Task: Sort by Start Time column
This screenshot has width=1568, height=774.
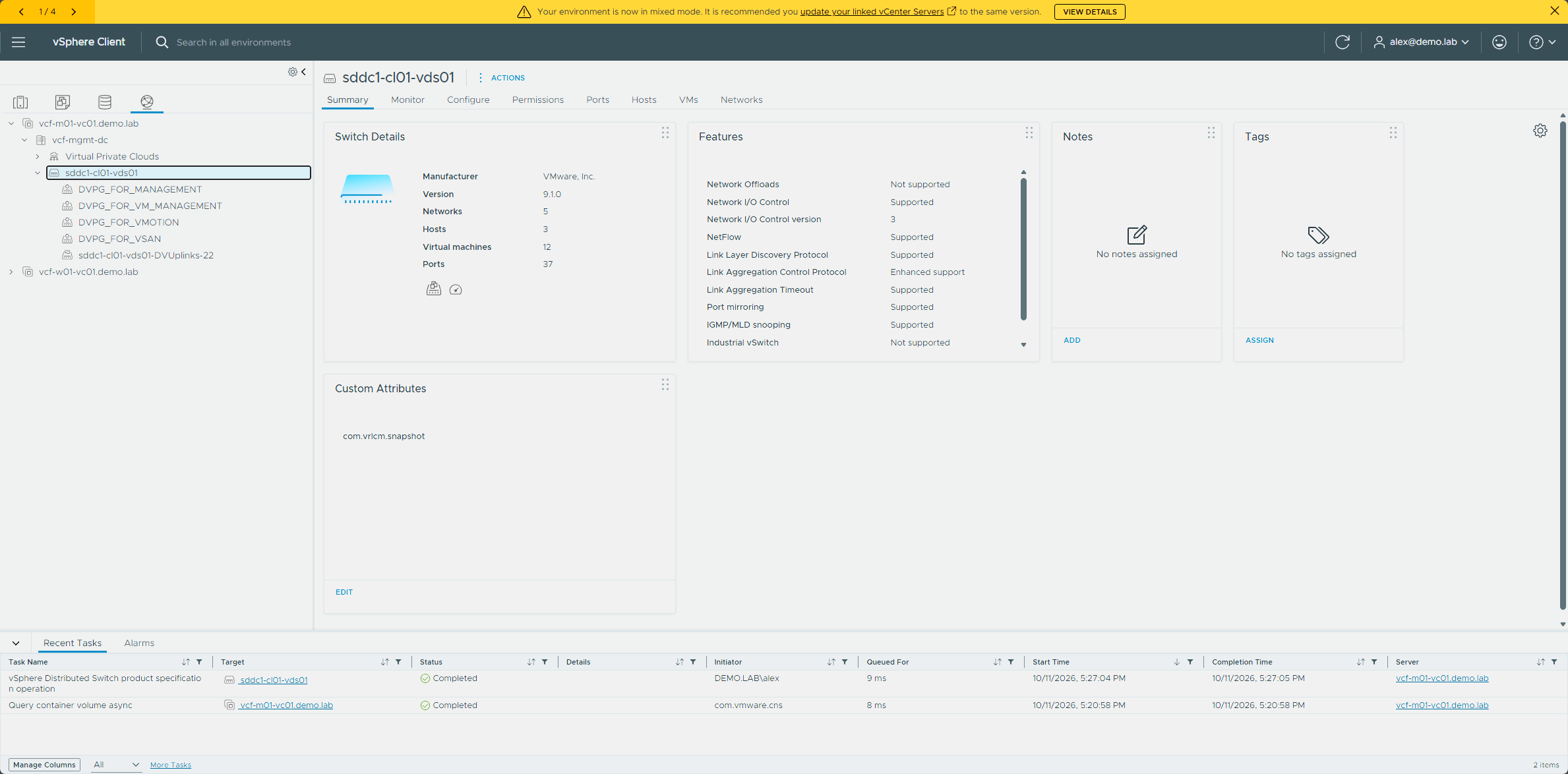Action: (1177, 662)
